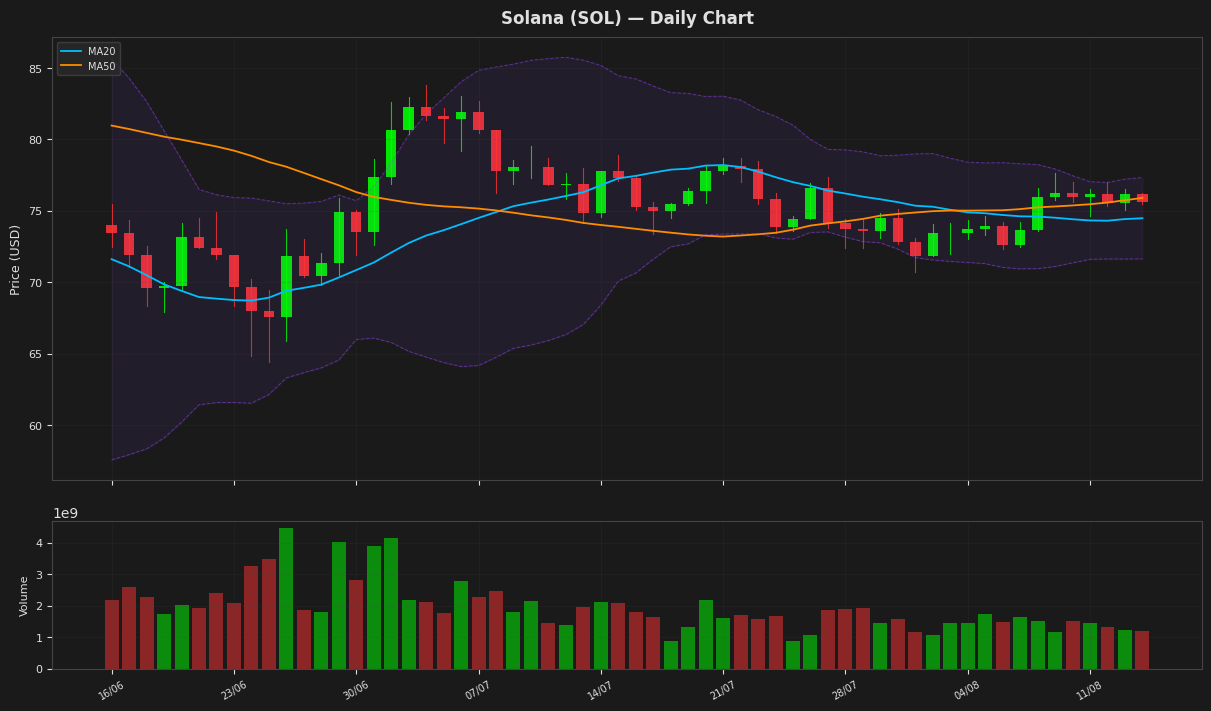Click the 14/07 date label
Image resolution: width=1211 pixels, height=711 pixels.
pos(600,690)
